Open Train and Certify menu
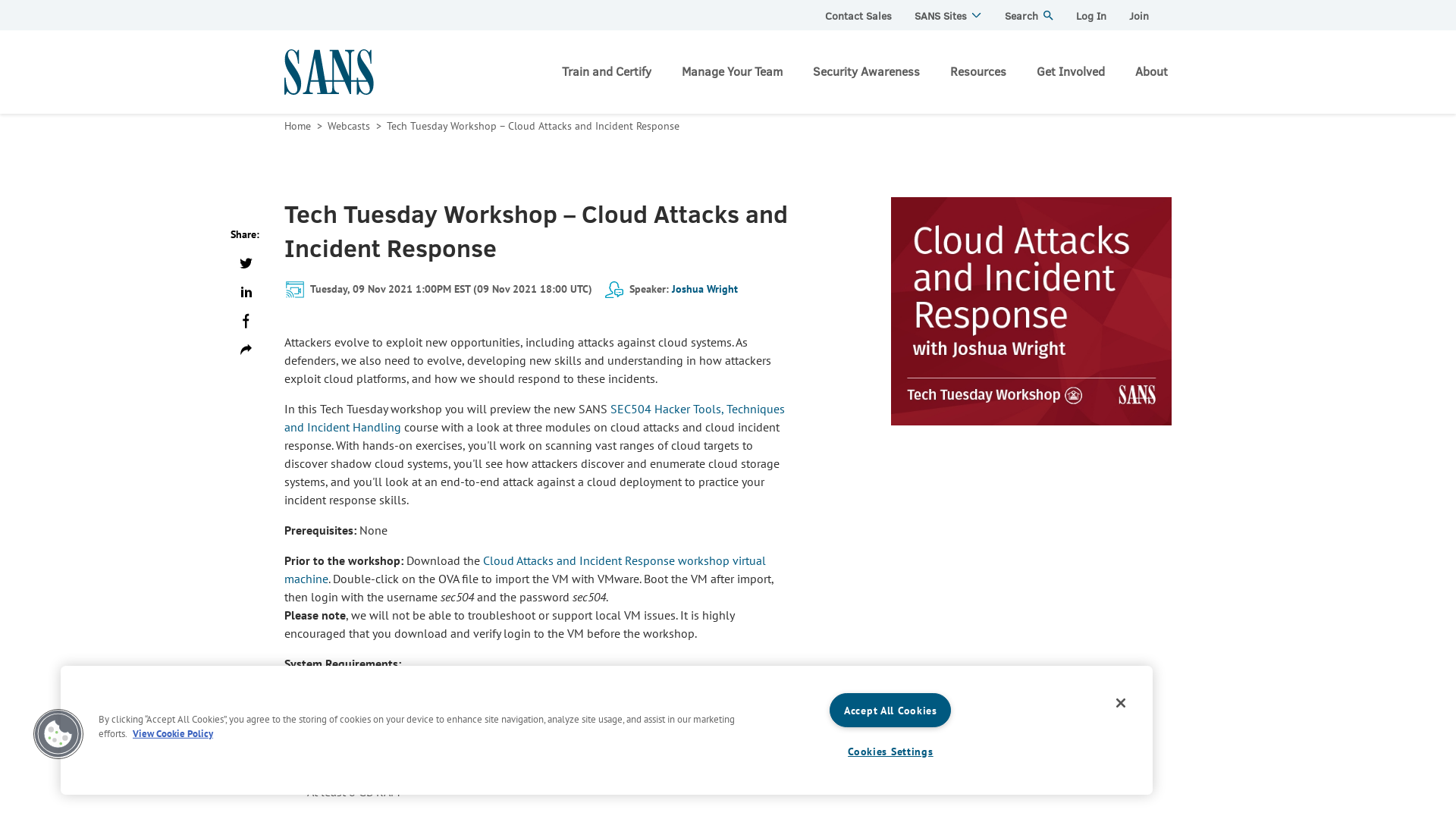Screen dimensions: 1456x819 pos(607,71)
